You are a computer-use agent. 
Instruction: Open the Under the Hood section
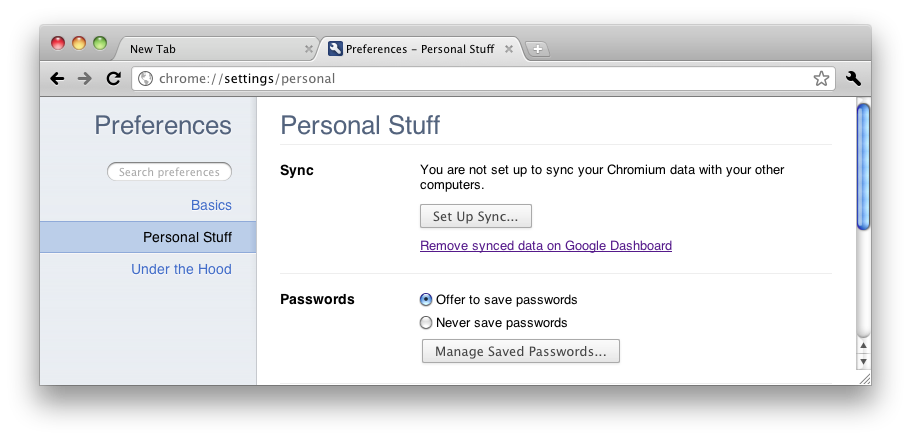click(181, 269)
